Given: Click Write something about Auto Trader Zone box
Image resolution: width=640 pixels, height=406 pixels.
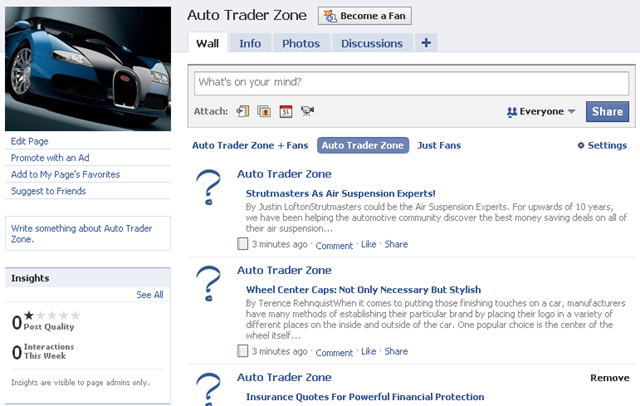Looking at the screenshot, I should tap(88, 233).
